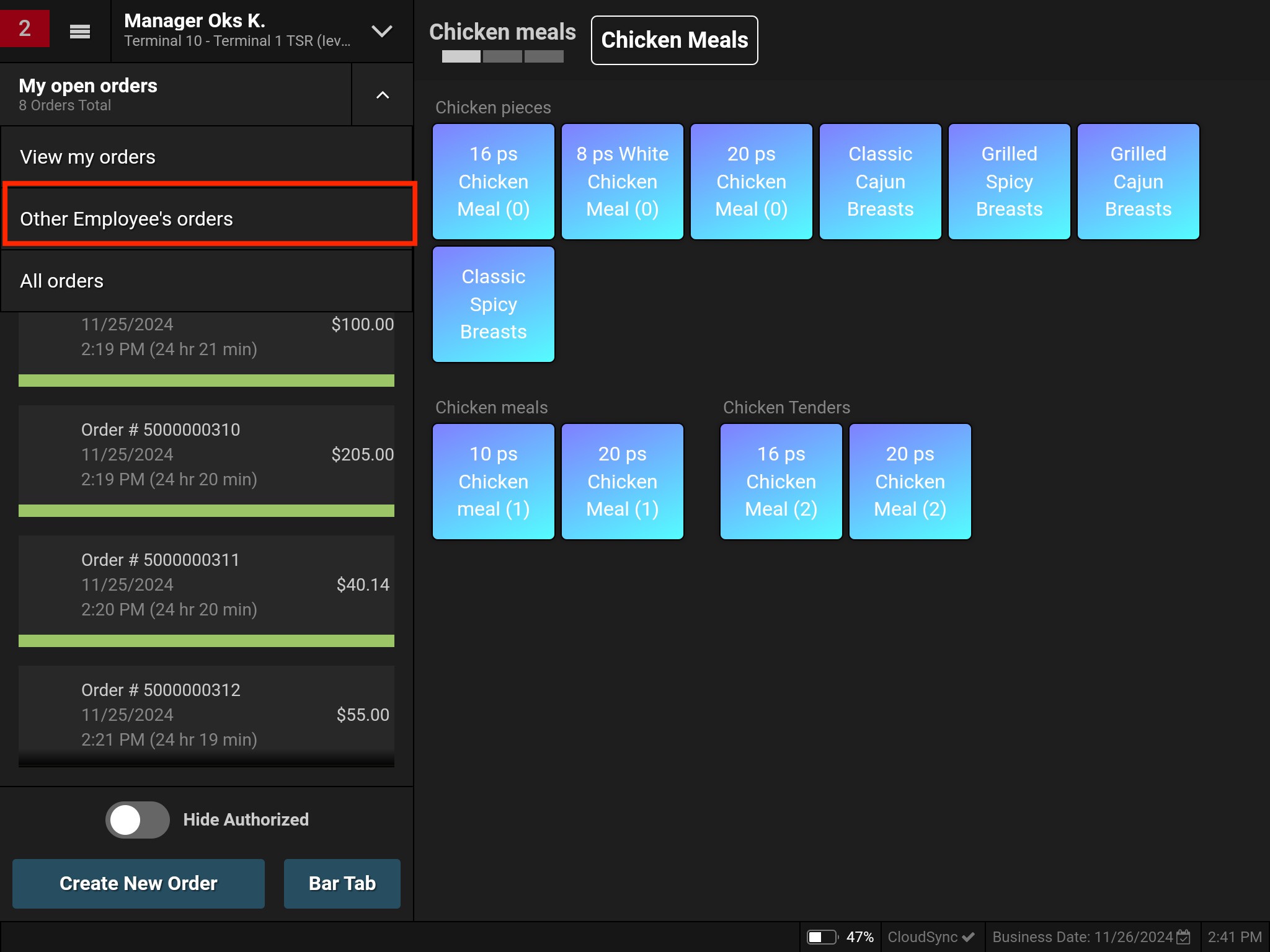Open the hamburger navigation menu
Image resolution: width=1270 pixels, height=952 pixels.
click(79, 30)
